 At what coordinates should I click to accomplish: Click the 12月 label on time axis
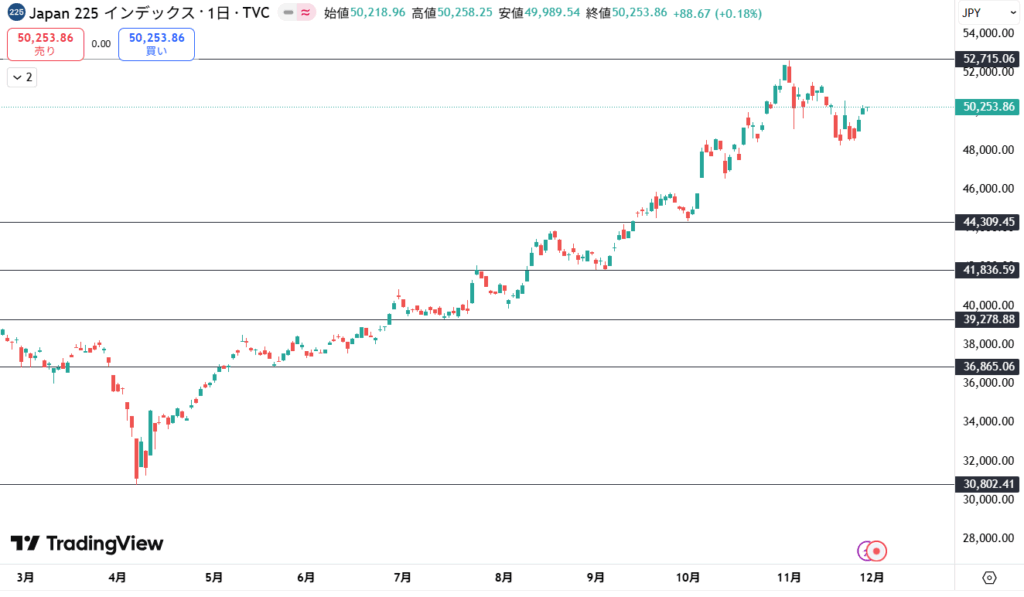[x=871, y=577]
